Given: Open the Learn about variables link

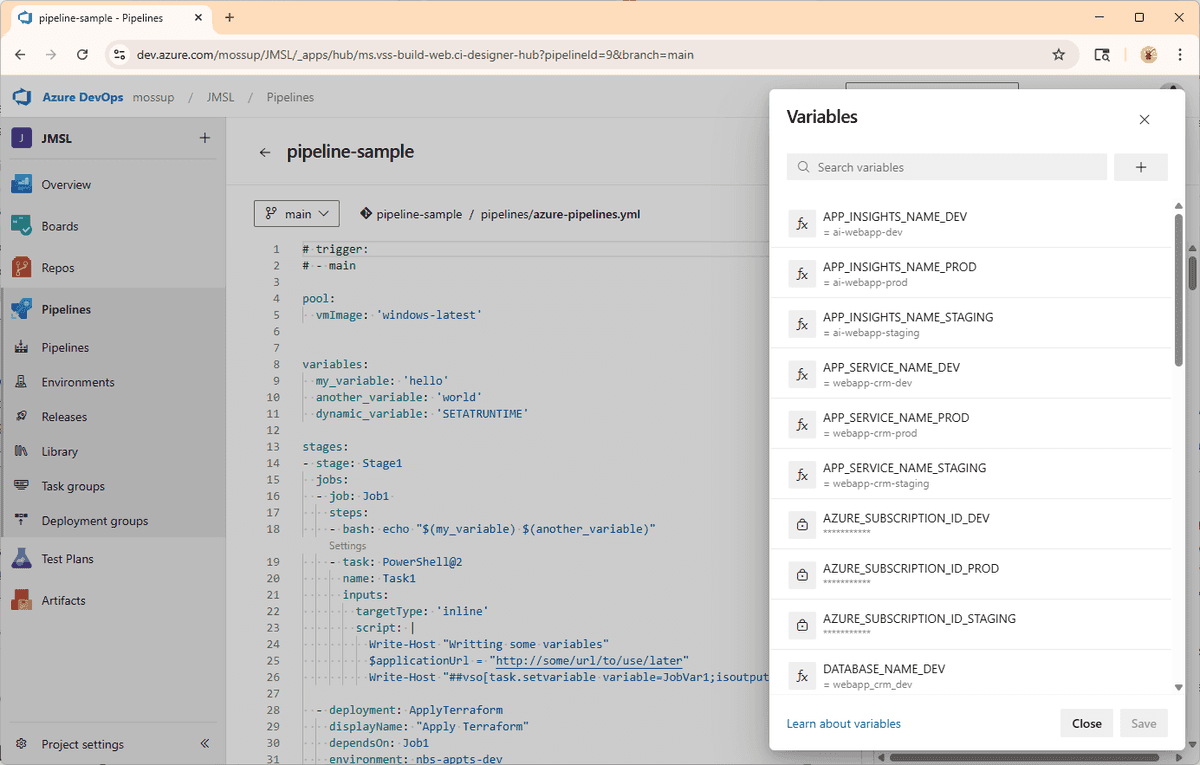Looking at the screenshot, I should 843,722.
